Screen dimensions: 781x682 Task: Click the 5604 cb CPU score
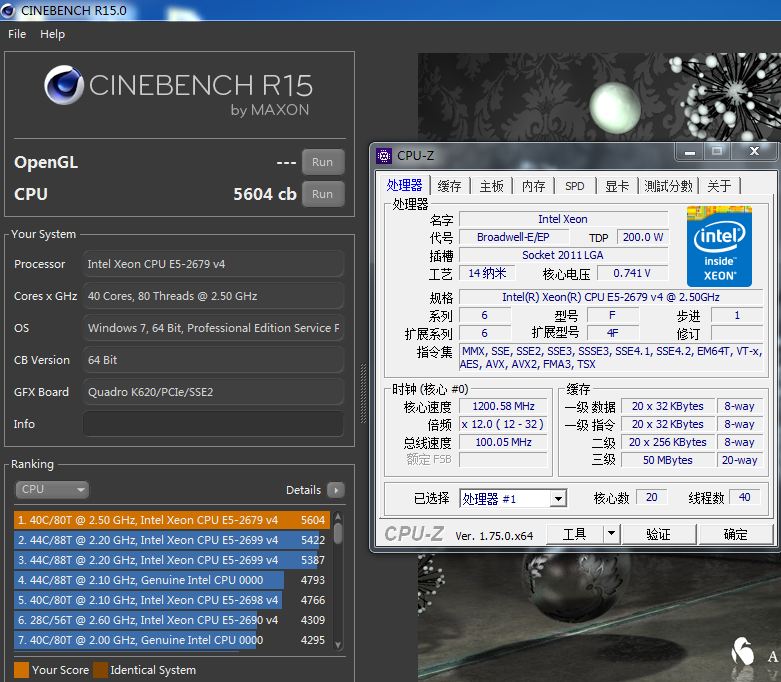[x=265, y=194]
